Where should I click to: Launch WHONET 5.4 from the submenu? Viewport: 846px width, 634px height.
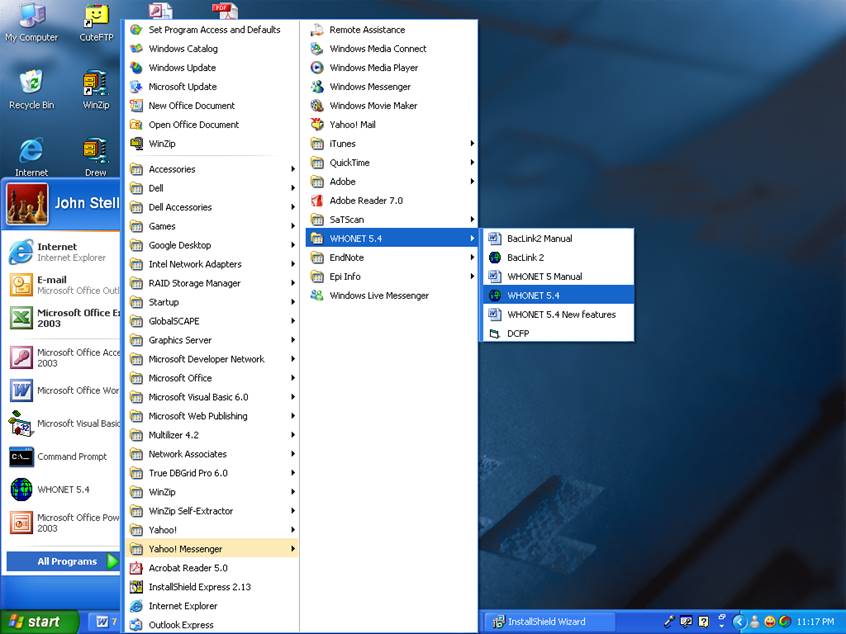point(532,295)
